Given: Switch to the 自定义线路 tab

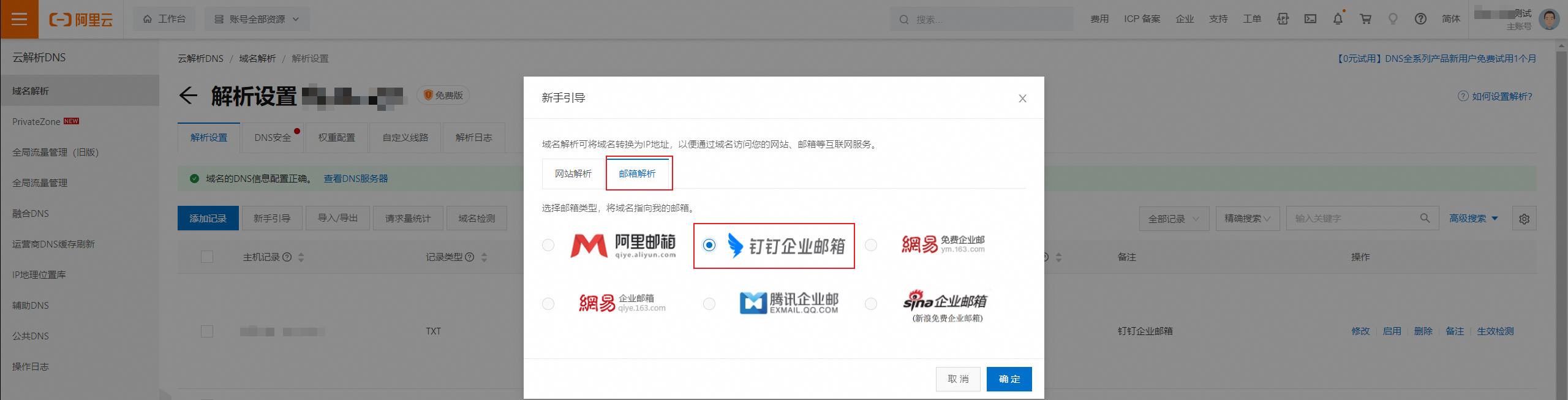Looking at the screenshot, I should click(405, 137).
